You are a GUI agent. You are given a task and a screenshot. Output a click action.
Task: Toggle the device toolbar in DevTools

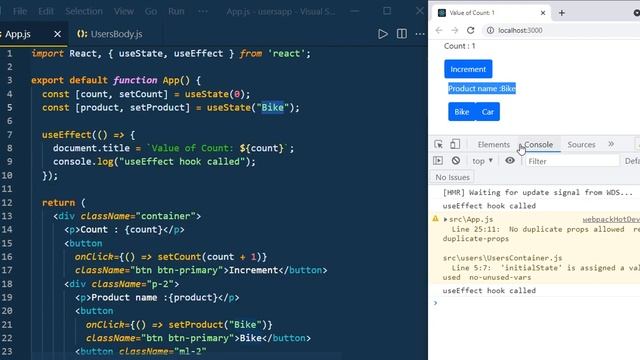point(455,144)
